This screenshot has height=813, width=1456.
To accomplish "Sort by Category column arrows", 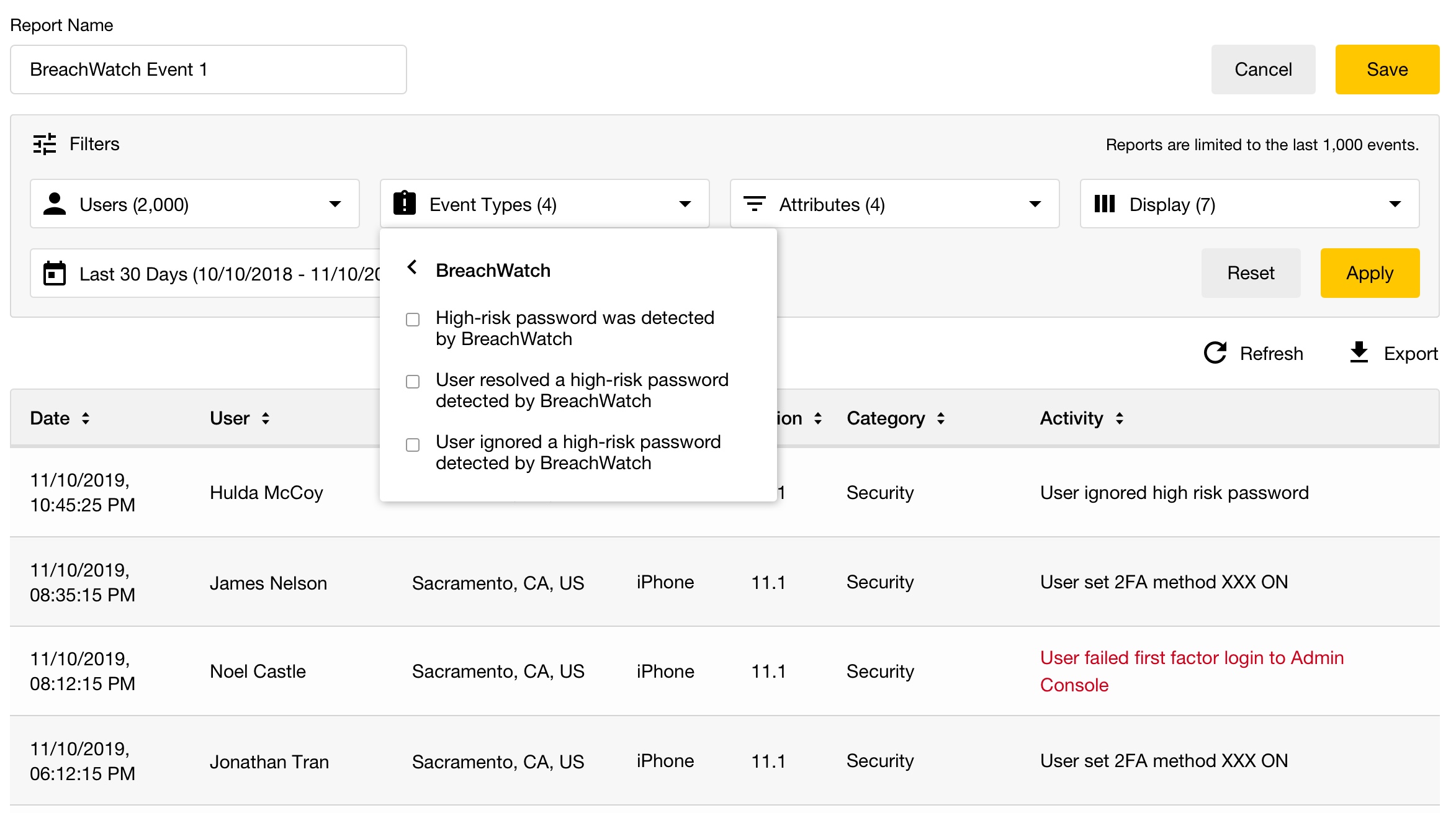I will 941,419.
